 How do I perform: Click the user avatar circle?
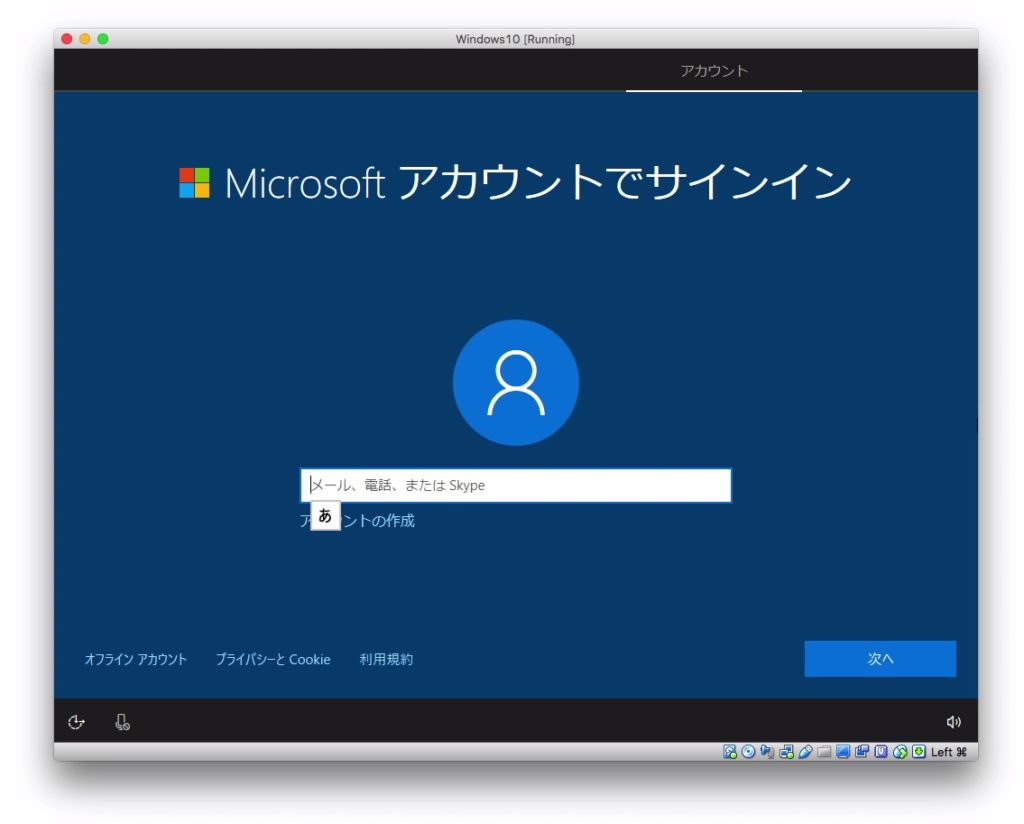pos(516,383)
